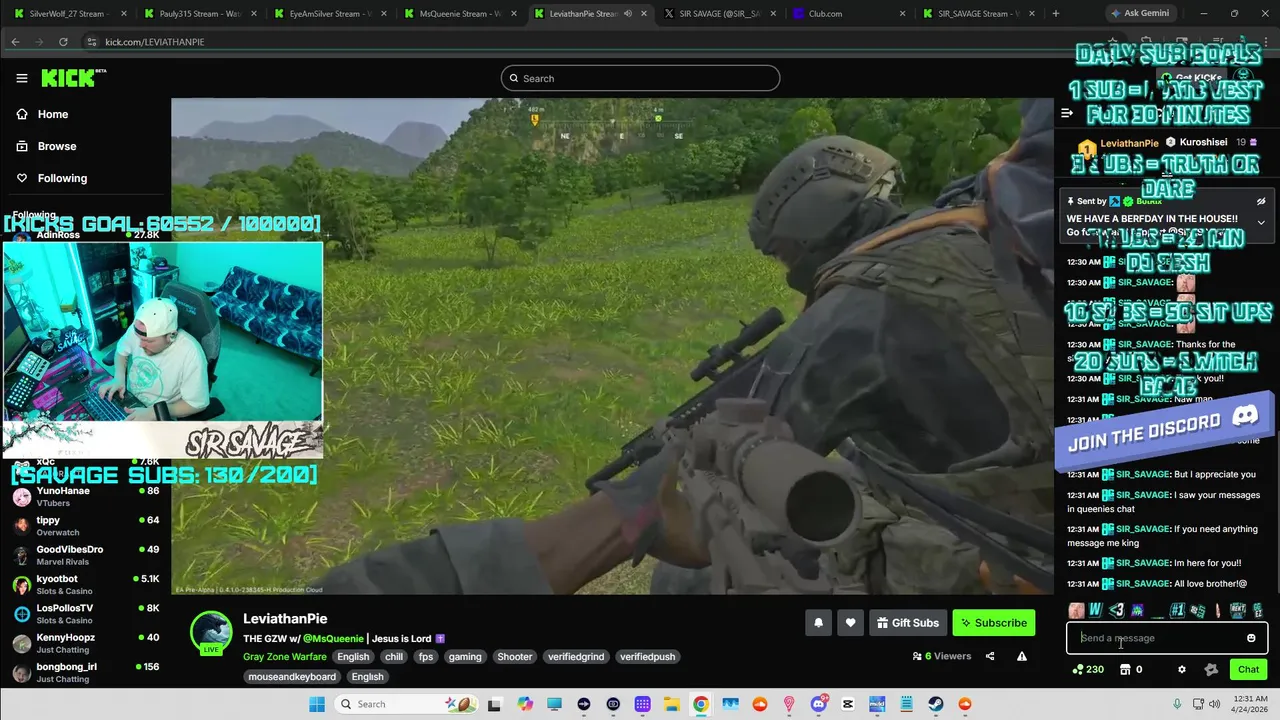The height and width of the screenshot is (720, 1280).
Task: Open tippy channel in sidebar
Action: [x=85, y=526]
